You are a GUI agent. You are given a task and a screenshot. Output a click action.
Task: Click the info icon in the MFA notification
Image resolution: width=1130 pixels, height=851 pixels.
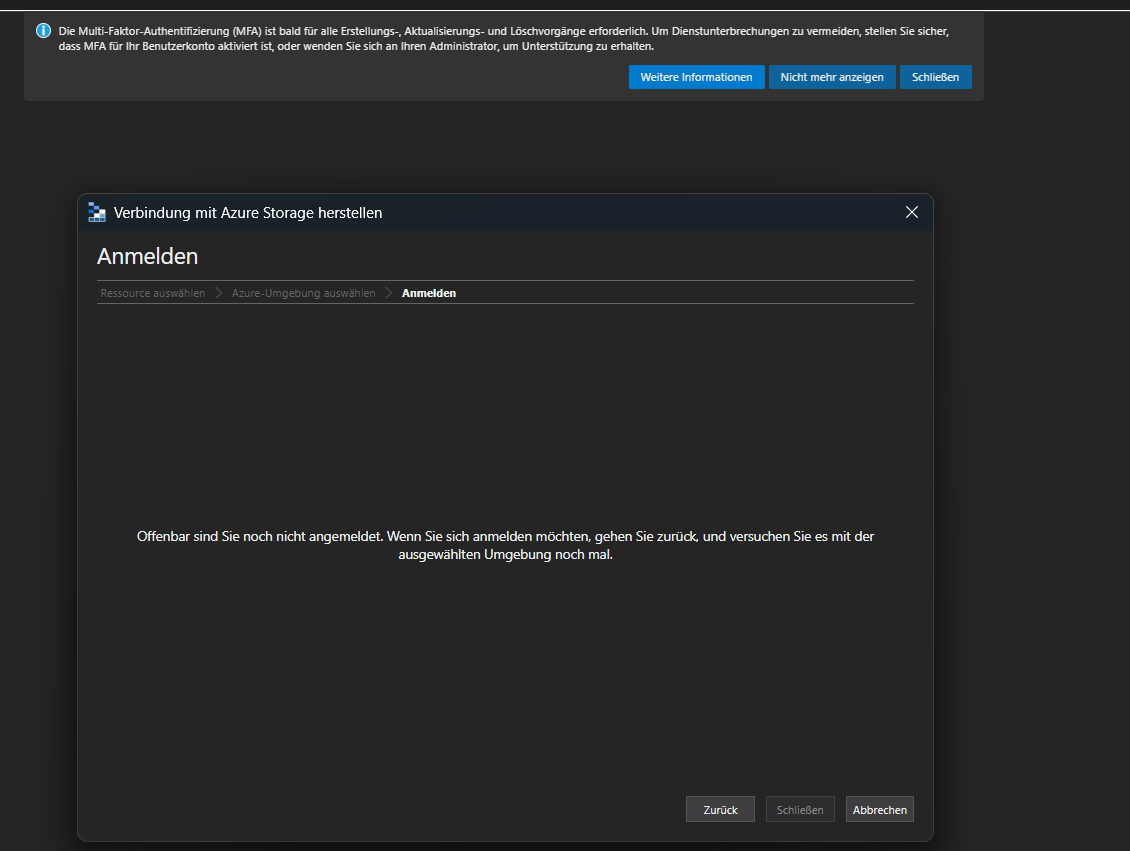(43, 31)
